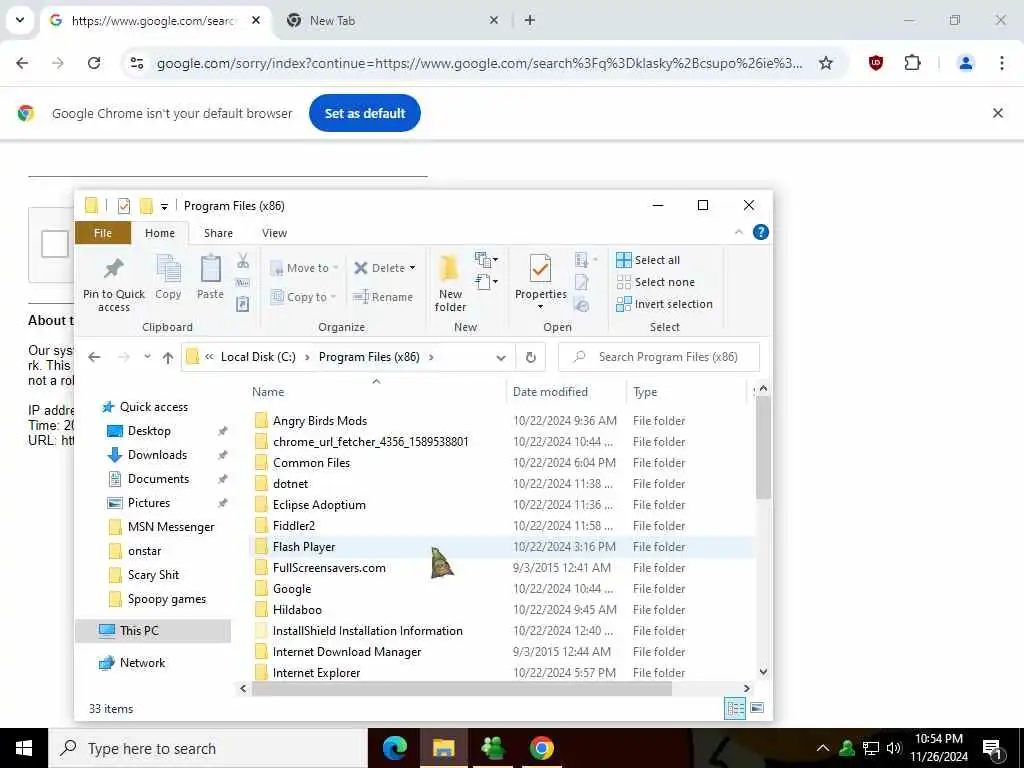
Task: Open Chrome profile icon
Action: [x=965, y=63]
